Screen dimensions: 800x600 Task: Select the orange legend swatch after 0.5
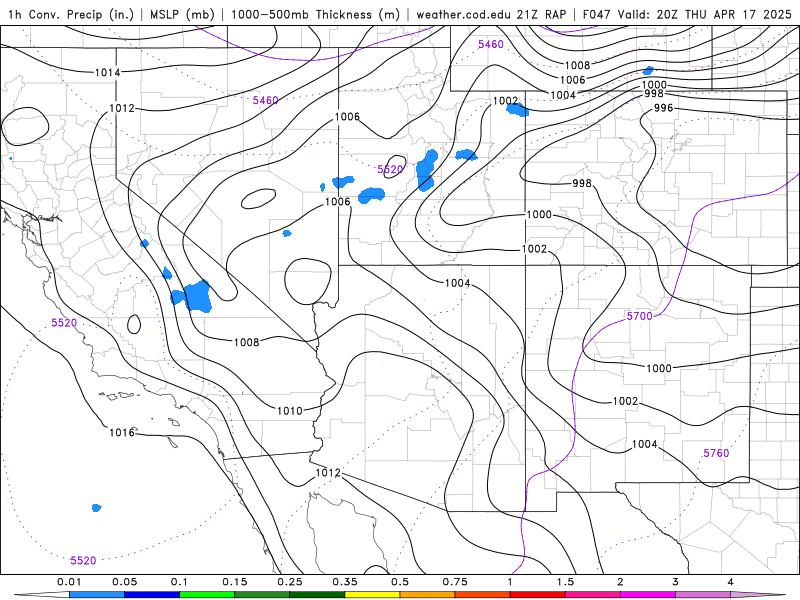(428, 595)
